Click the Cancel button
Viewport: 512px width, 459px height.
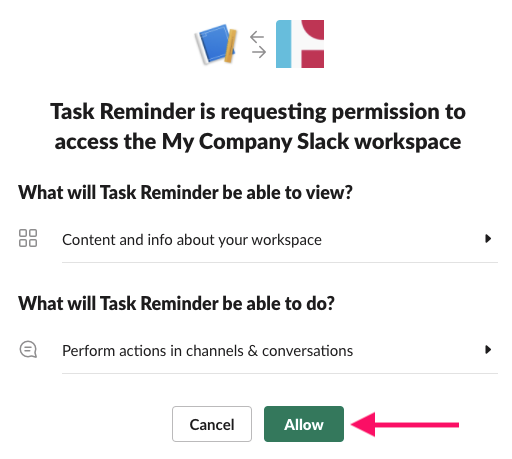[x=212, y=424]
